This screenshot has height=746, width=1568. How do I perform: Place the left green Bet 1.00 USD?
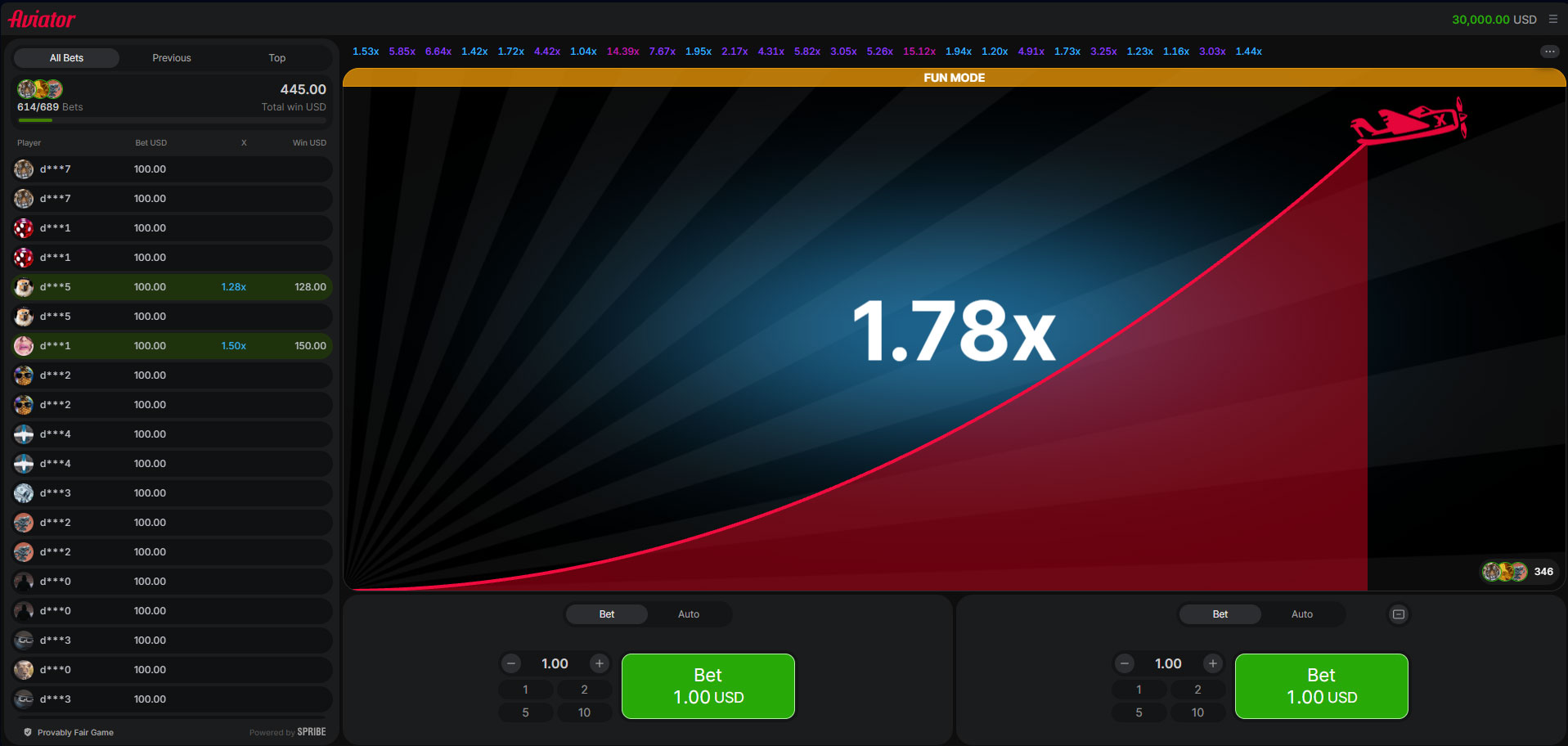pyautogui.click(x=708, y=685)
